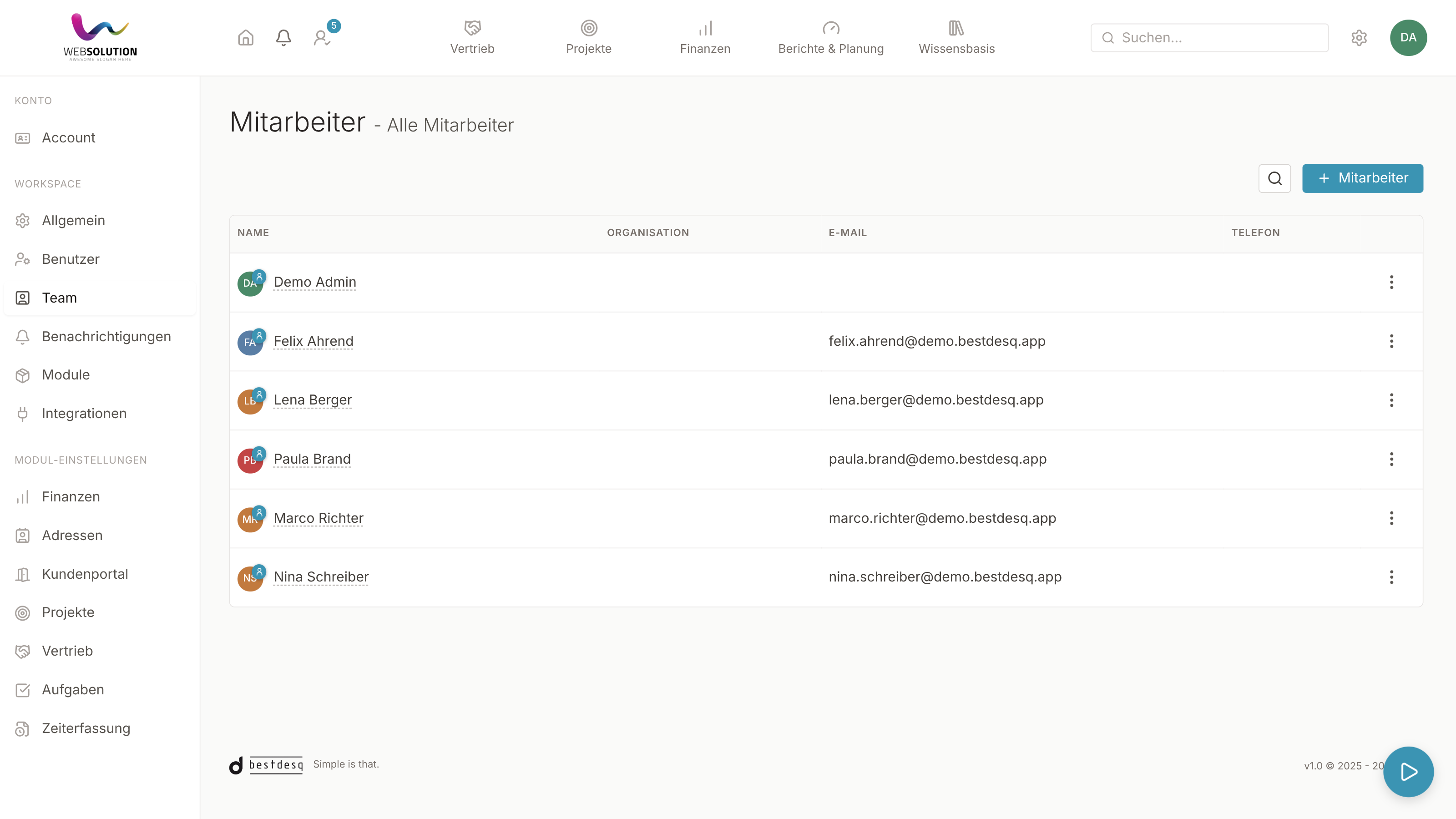Open the three-dot menu for Nina Schreiber
Image resolution: width=1456 pixels, height=819 pixels.
pyautogui.click(x=1391, y=577)
